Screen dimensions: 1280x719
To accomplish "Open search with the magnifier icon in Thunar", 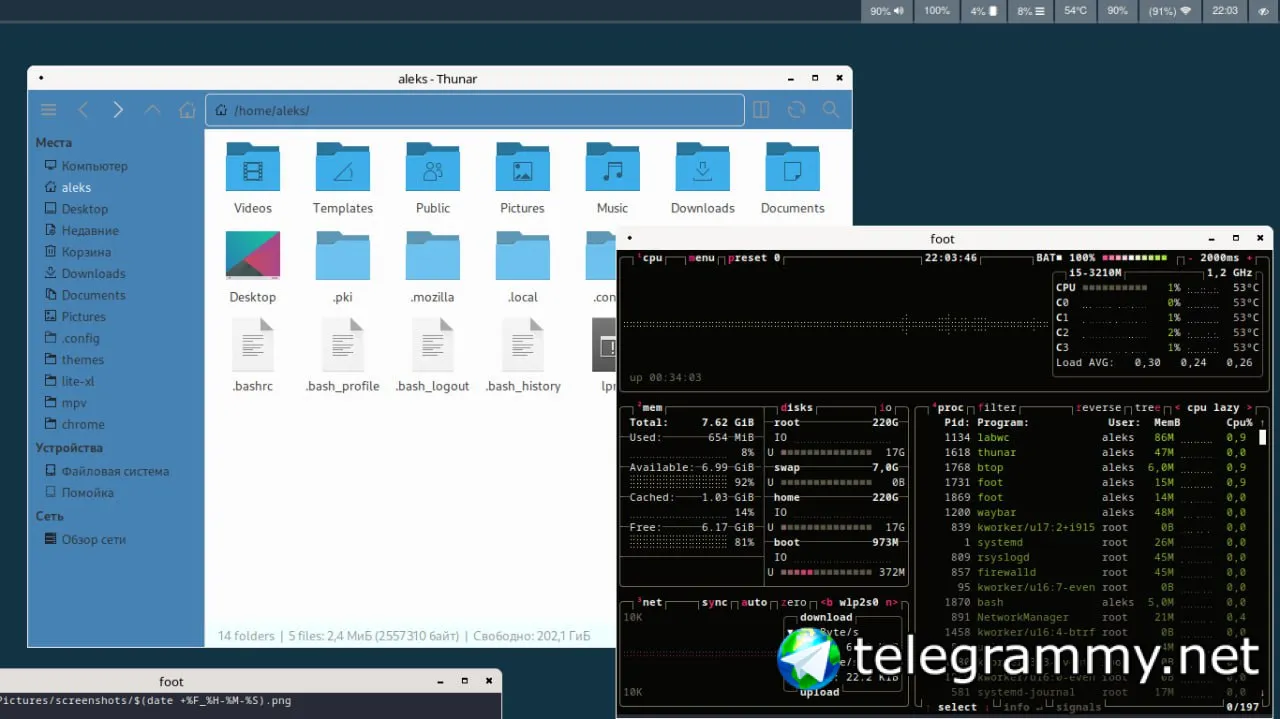I will 830,110.
